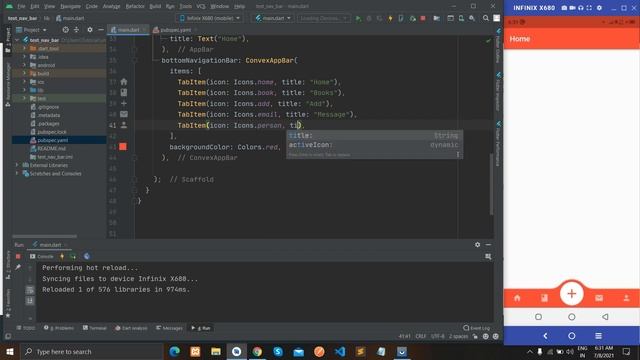Expand the test folder
The height and width of the screenshot is (360, 640).
pos(24,98)
